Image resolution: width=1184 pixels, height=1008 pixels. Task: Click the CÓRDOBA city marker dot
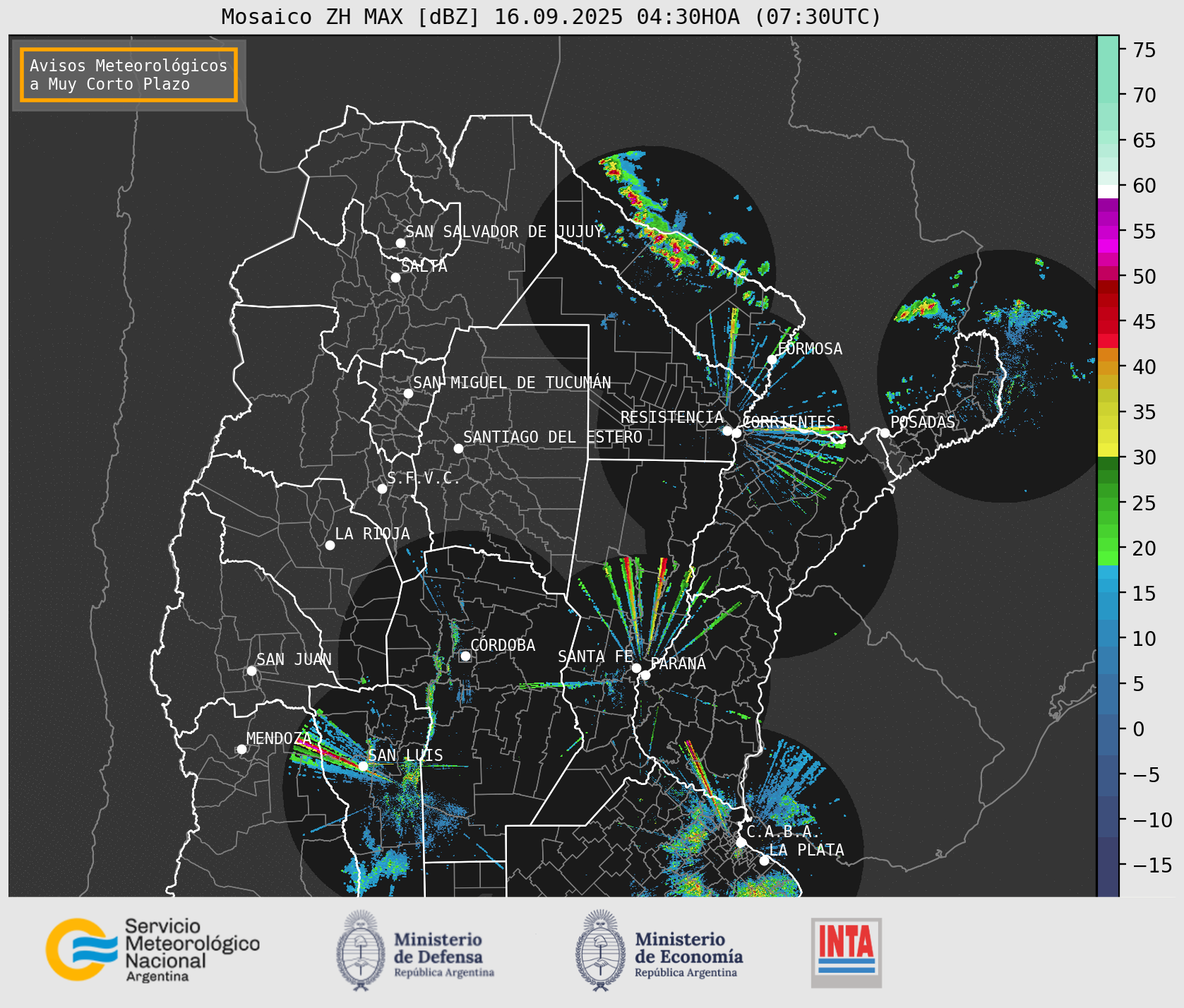[465, 656]
